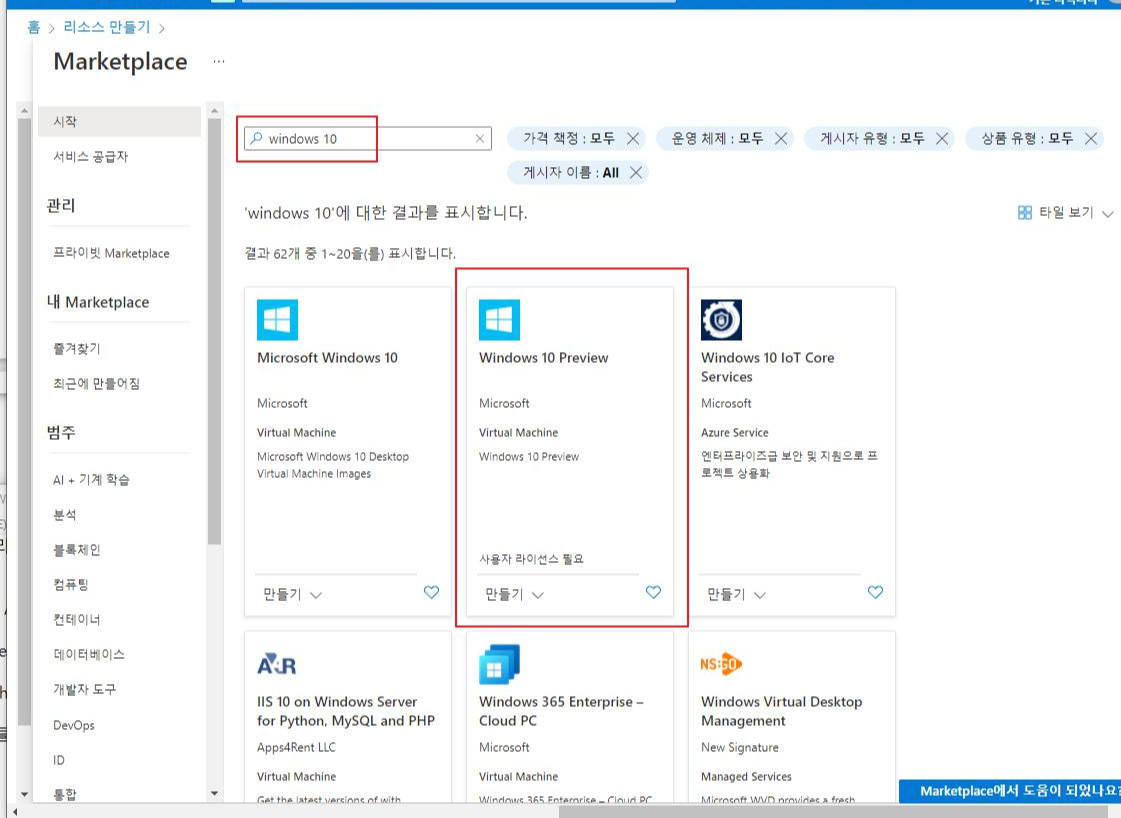1121x818 pixels.
Task: Click the Windows 10 IoT Core Services icon
Action: 721,320
